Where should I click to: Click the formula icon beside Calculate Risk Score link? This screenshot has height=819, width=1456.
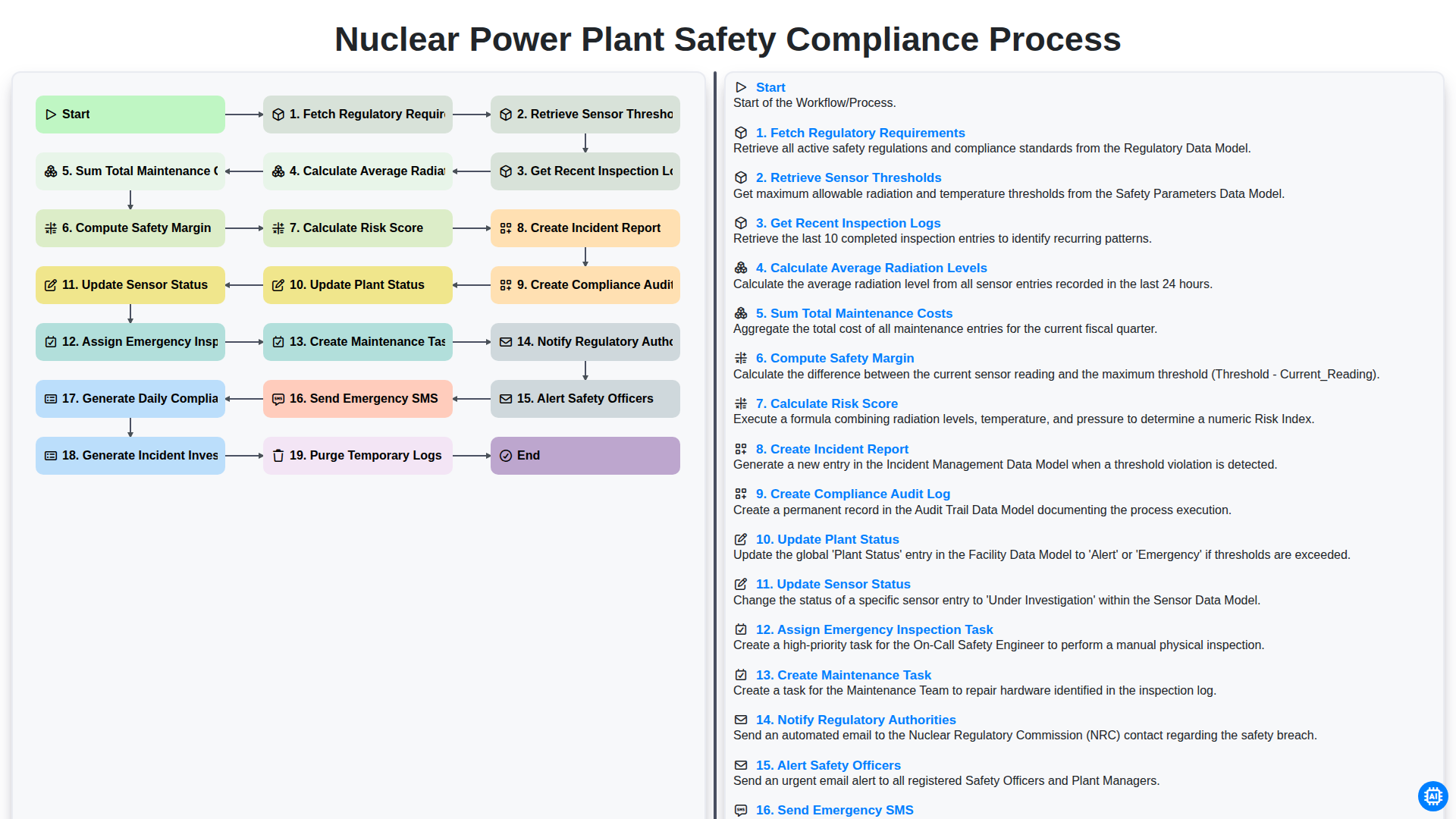pos(741,403)
